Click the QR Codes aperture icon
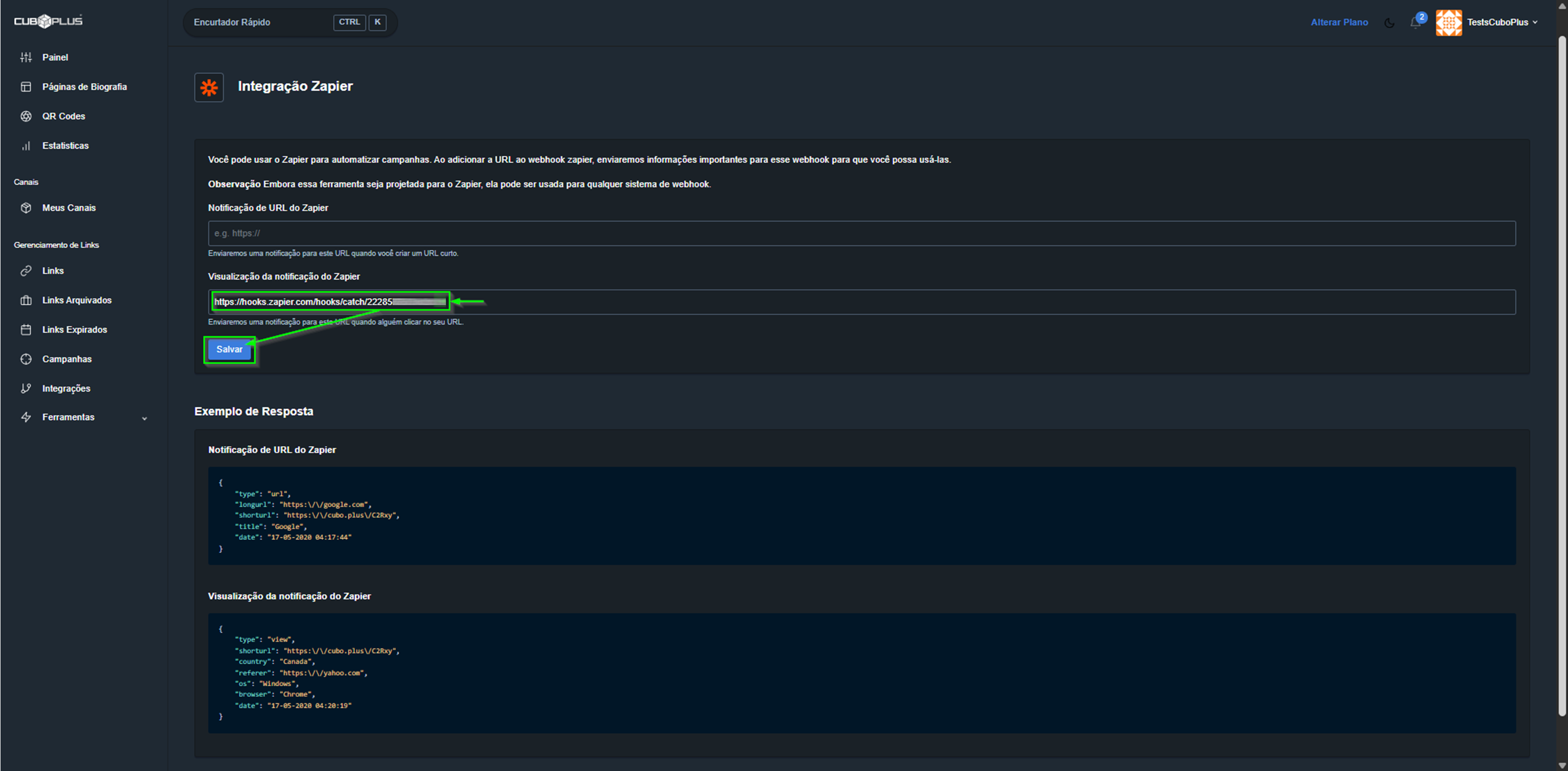The image size is (1568, 771). (26, 116)
